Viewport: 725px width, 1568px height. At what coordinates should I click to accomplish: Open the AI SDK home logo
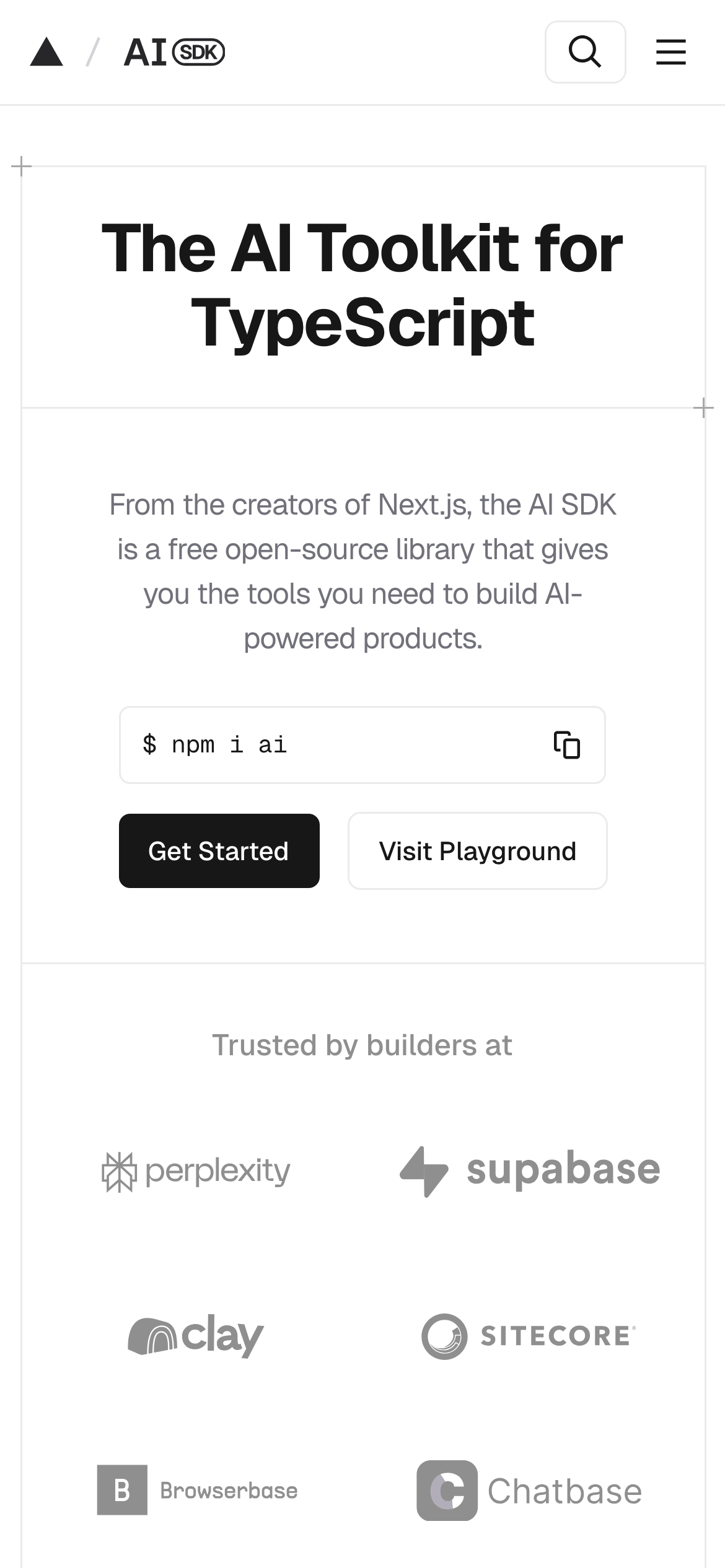pos(174,52)
